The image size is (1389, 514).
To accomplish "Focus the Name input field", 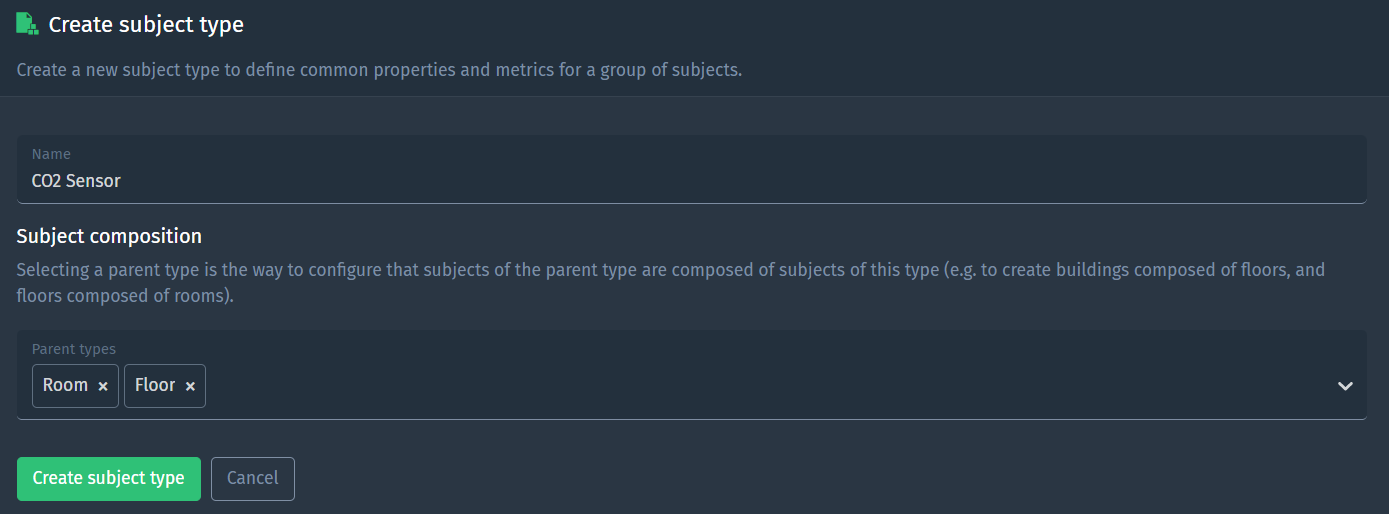I will click(x=691, y=169).
